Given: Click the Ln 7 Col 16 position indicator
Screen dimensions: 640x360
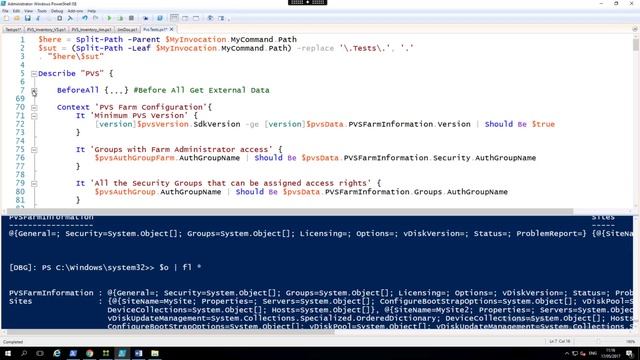Looking at the screenshot, I should tap(560, 341).
